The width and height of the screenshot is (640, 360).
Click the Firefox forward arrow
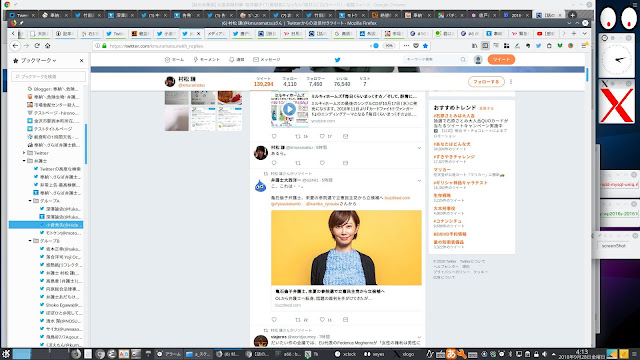coord(26,46)
